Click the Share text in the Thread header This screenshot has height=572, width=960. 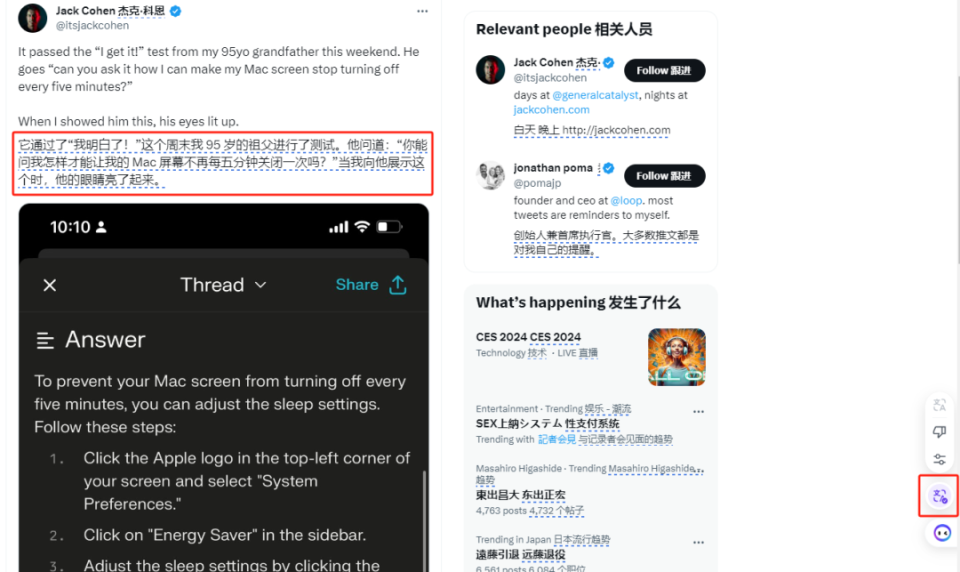click(x=356, y=285)
